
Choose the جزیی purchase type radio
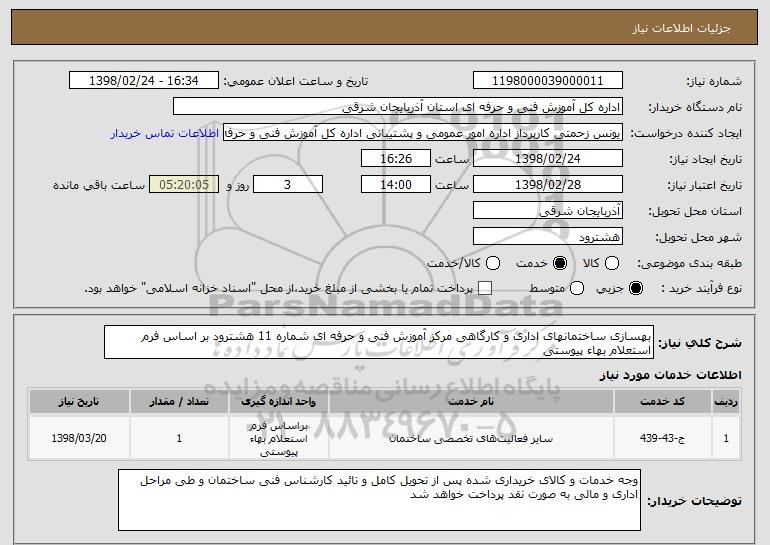pos(636,288)
